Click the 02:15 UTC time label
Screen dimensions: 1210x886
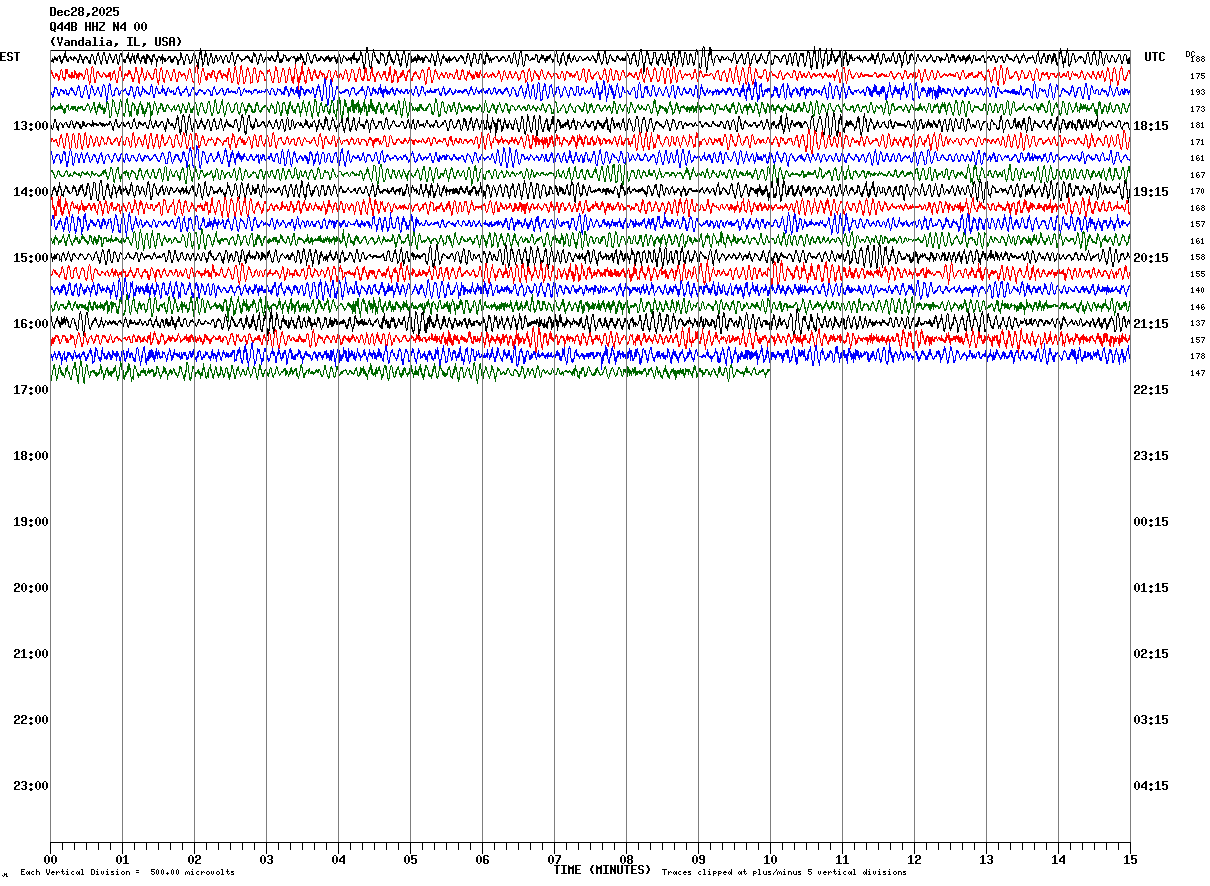[1150, 654]
